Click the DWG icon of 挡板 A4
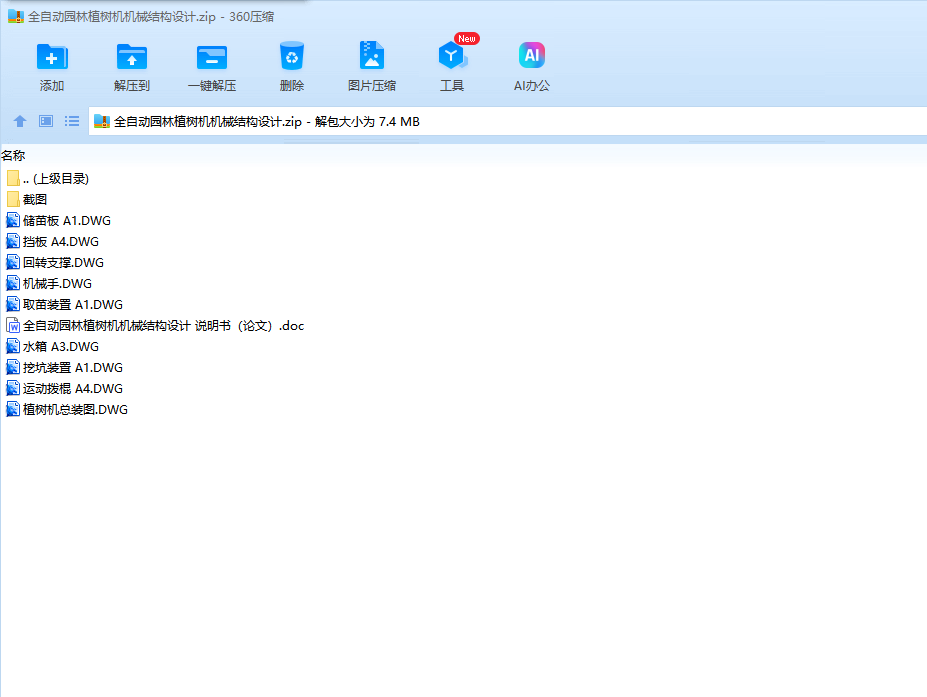The width and height of the screenshot is (927, 697). point(13,242)
